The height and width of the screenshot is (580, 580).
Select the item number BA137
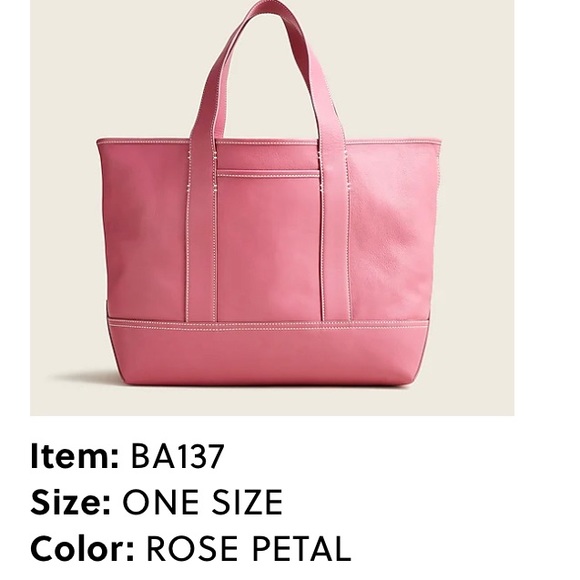pyautogui.click(x=177, y=456)
